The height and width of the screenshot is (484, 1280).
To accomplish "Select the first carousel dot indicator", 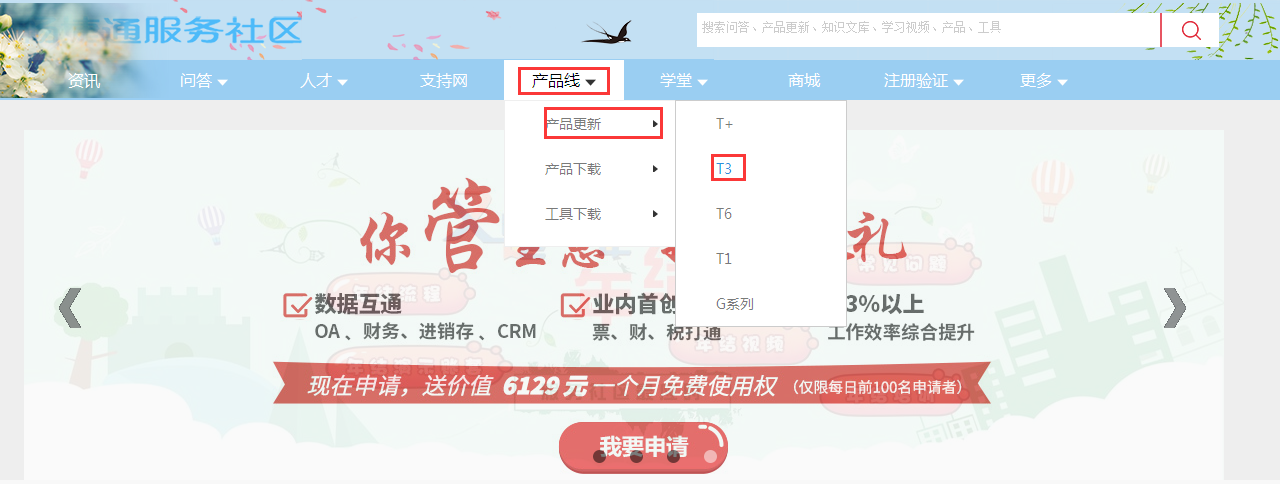I will tap(599, 456).
